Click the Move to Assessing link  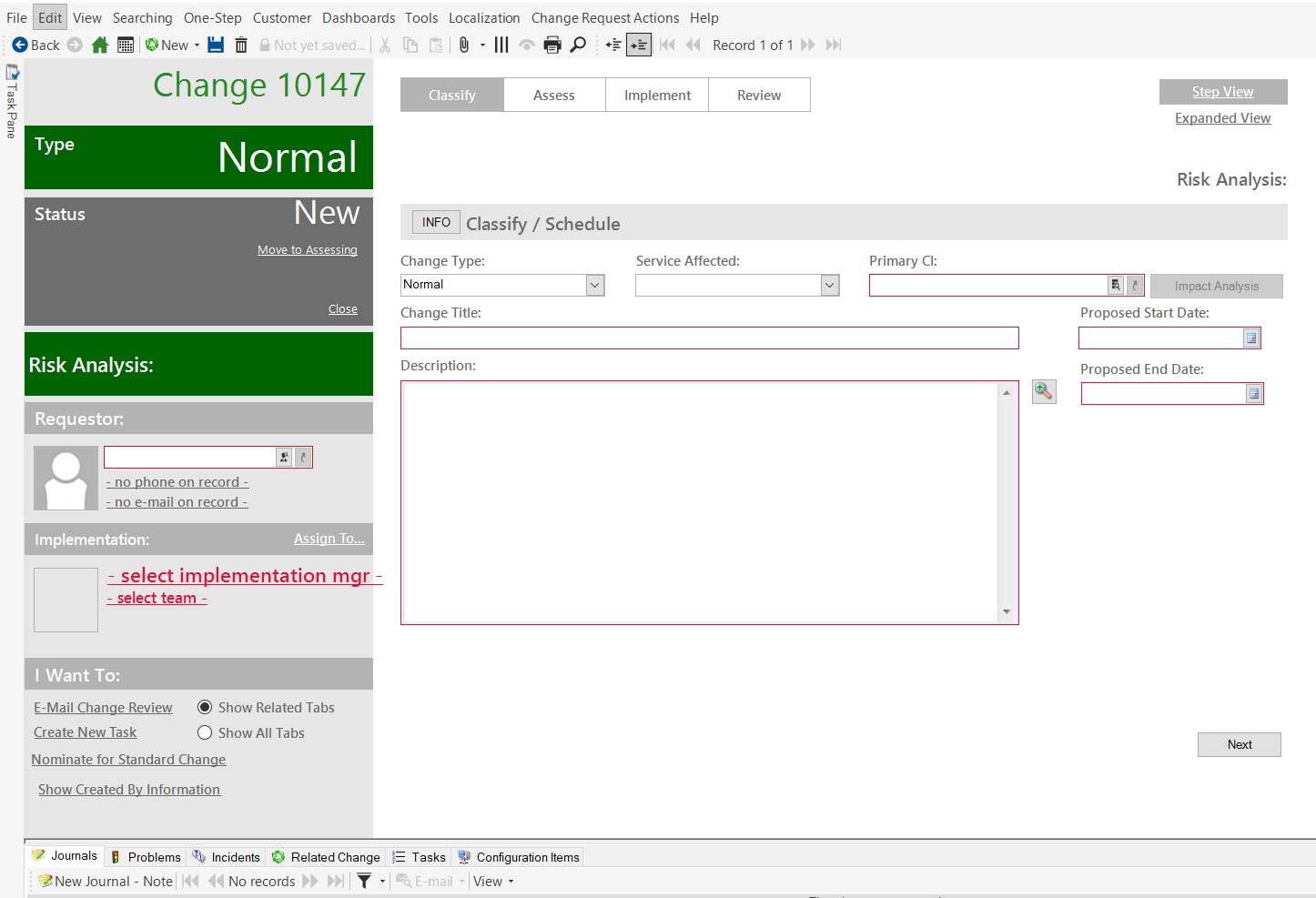pyautogui.click(x=308, y=250)
